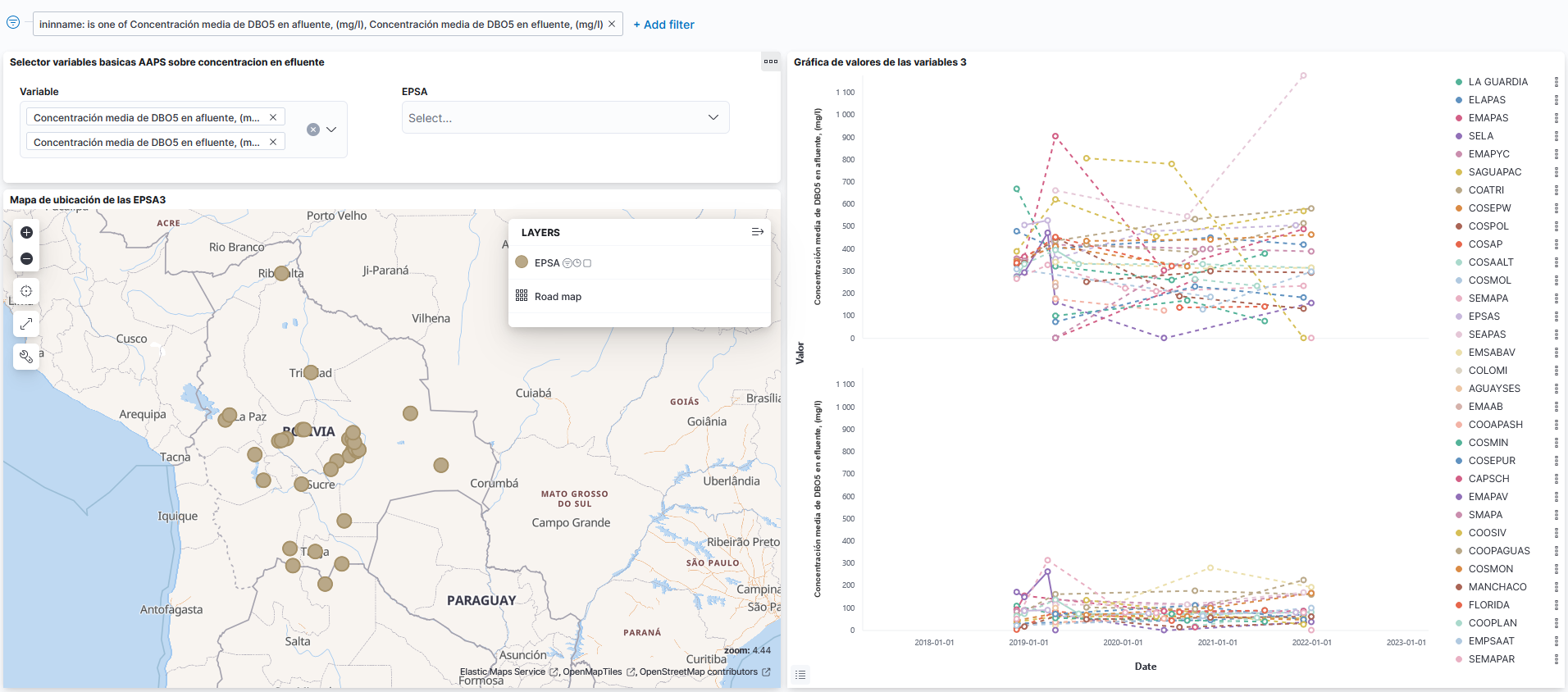1568x692 pixels.
Task: Zoom out on the map
Action: tap(26, 259)
